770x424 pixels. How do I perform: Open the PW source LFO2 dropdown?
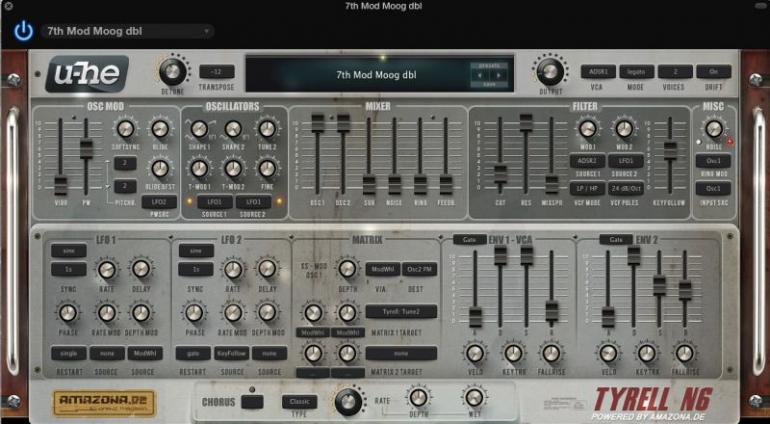click(160, 202)
